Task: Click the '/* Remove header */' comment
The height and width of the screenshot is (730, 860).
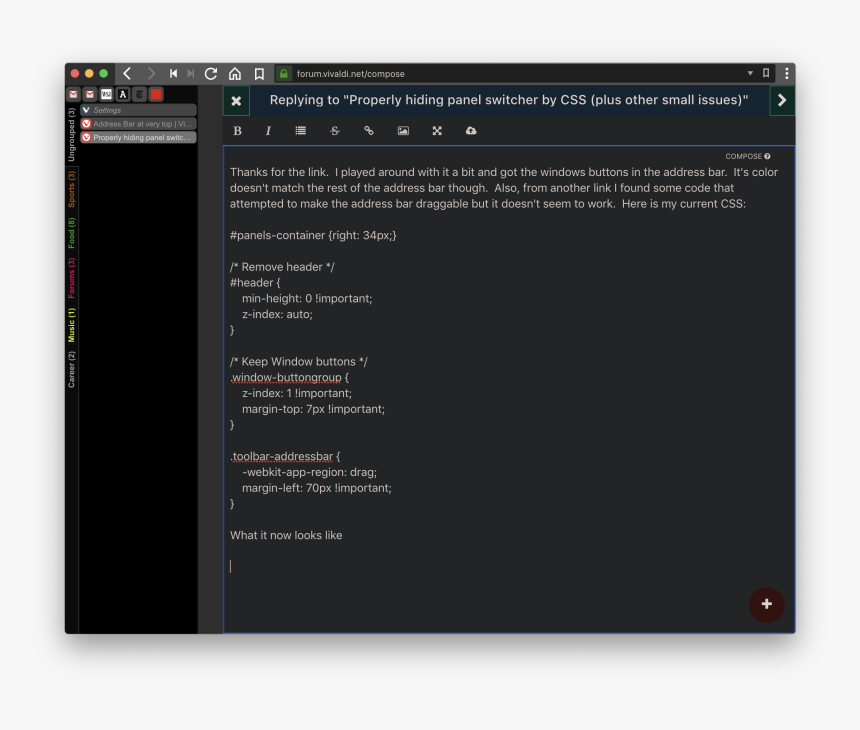Action: tap(282, 267)
